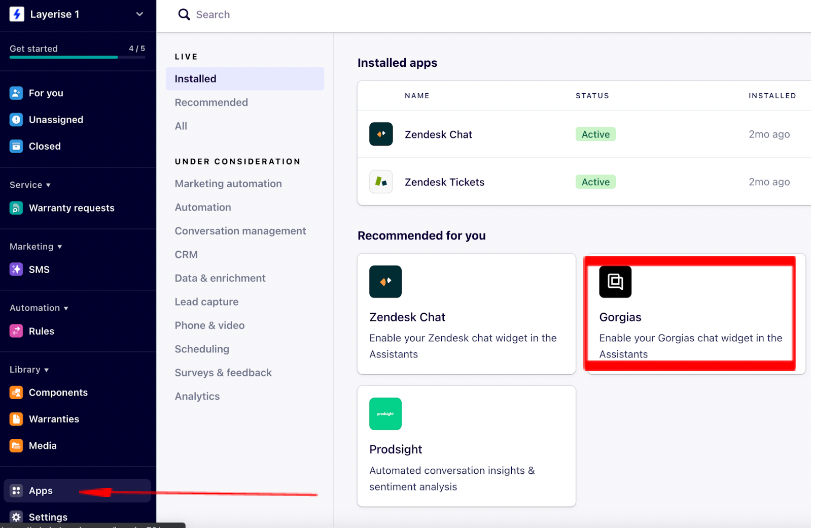Collapse the Service section
This screenshot has height=530, width=815.
[x=30, y=184]
